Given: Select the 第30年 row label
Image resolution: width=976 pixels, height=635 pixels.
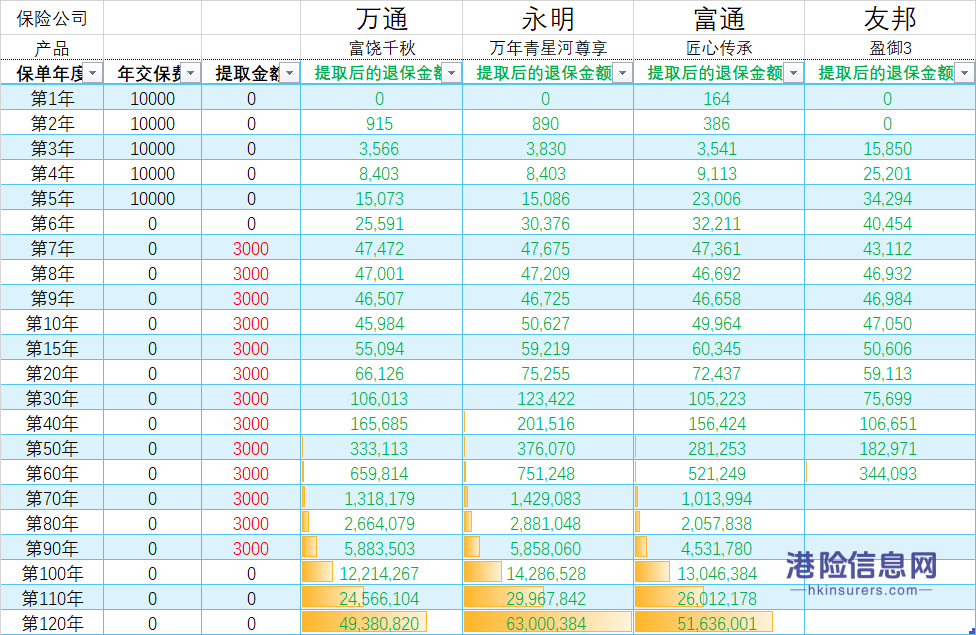Looking at the screenshot, I should point(52,398).
